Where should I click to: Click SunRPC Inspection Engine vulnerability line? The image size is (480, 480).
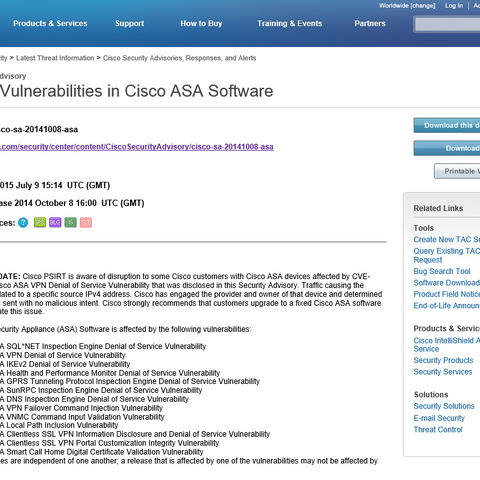pos(101,390)
